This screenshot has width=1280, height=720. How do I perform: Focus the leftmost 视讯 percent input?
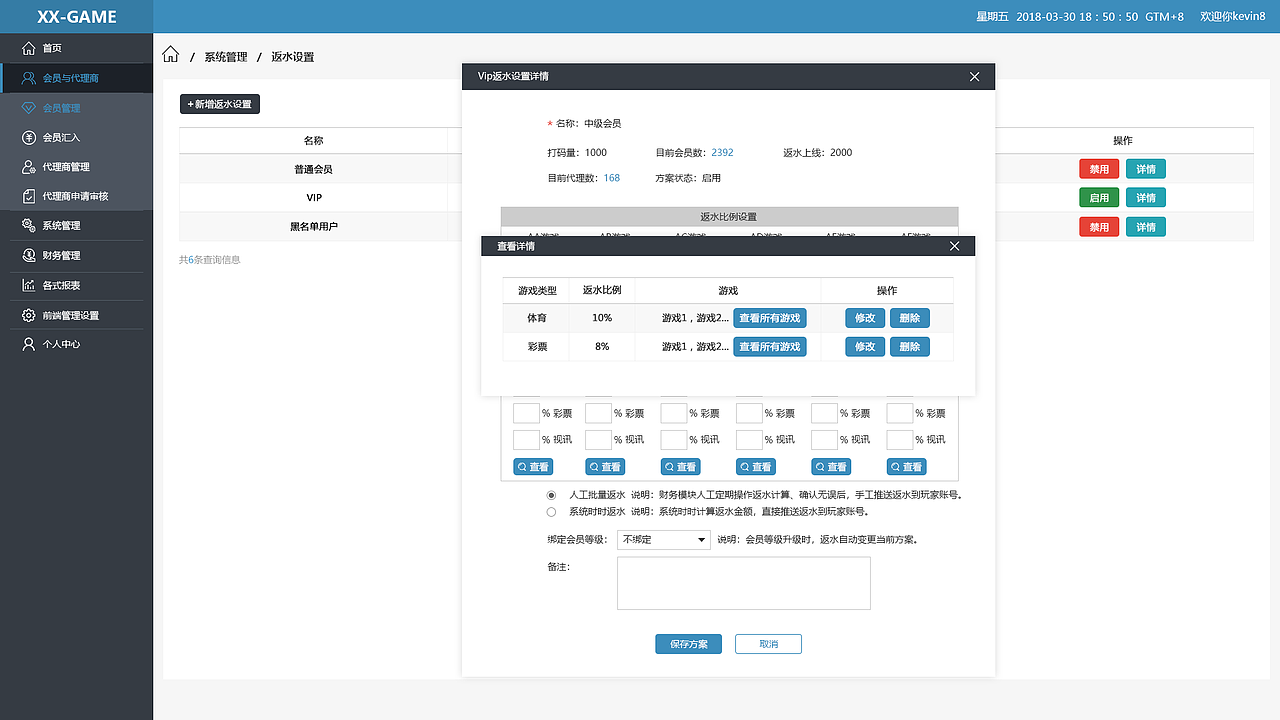(x=526, y=439)
